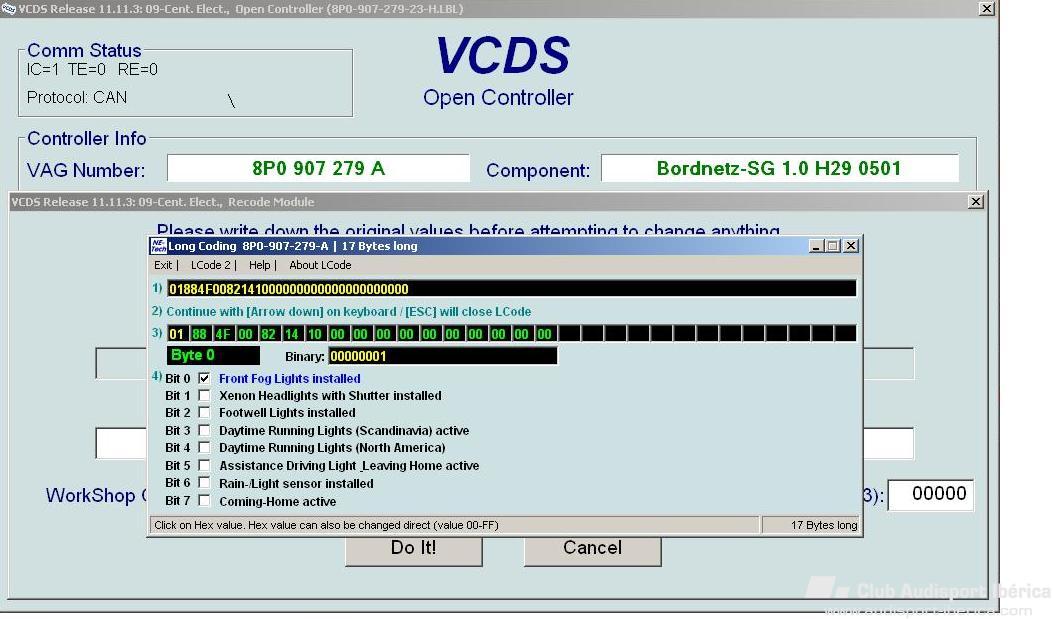Click the Binary value field 00000001

click(x=443, y=356)
